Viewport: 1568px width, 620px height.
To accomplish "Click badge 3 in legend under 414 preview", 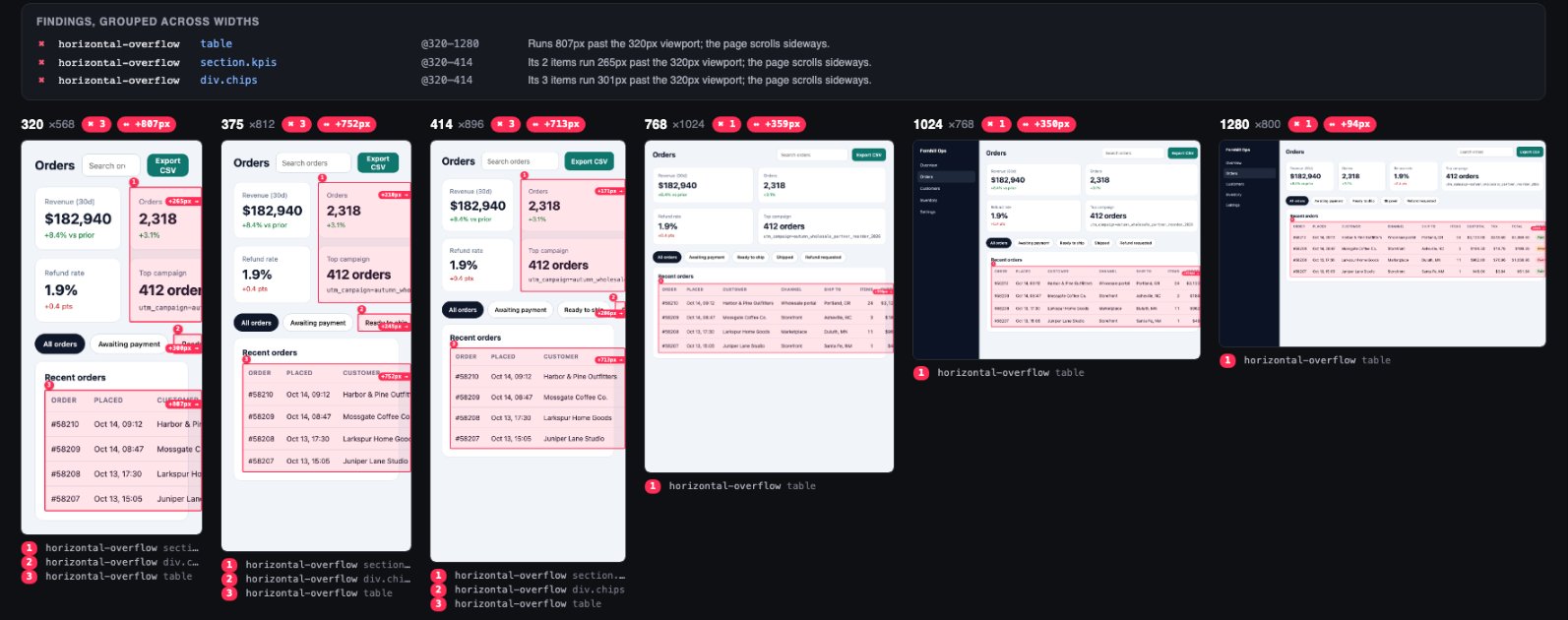I will coord(438,604).
